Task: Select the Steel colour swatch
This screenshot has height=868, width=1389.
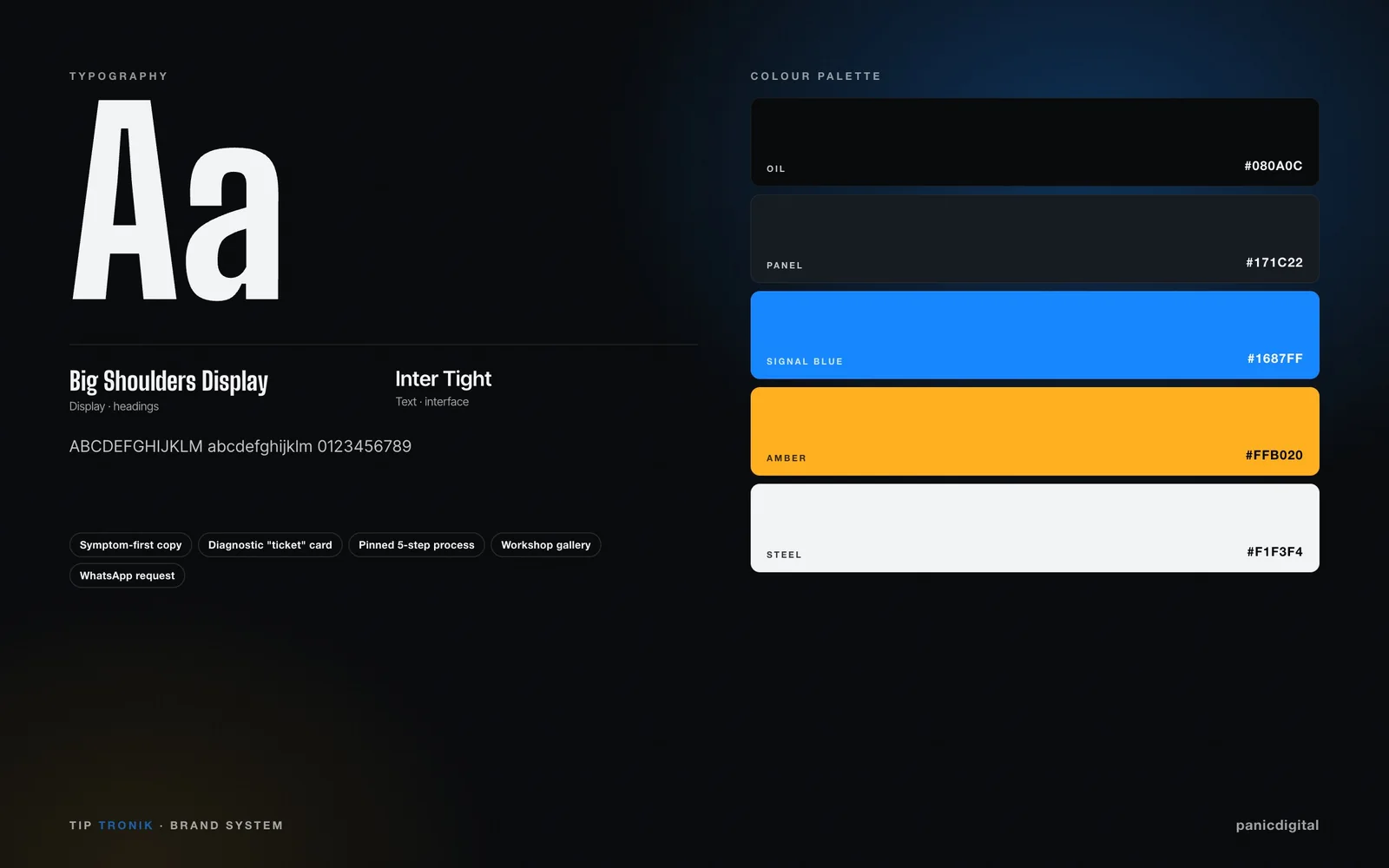Action: (x=1035, y=528)
